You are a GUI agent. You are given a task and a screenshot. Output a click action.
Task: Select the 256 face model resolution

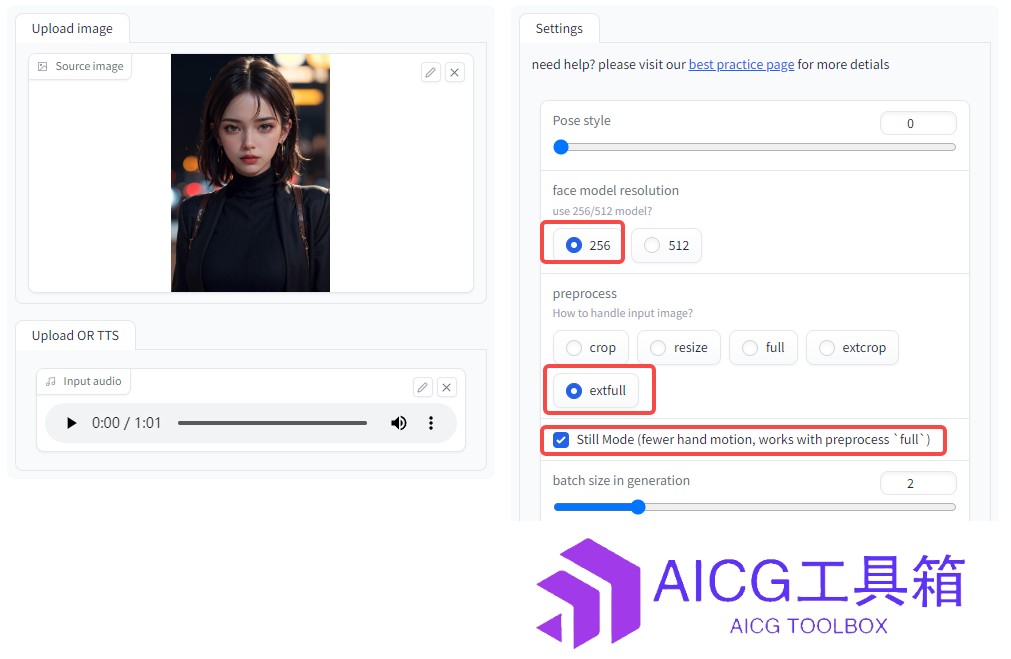pyautogui.click(x=587, y=245)
